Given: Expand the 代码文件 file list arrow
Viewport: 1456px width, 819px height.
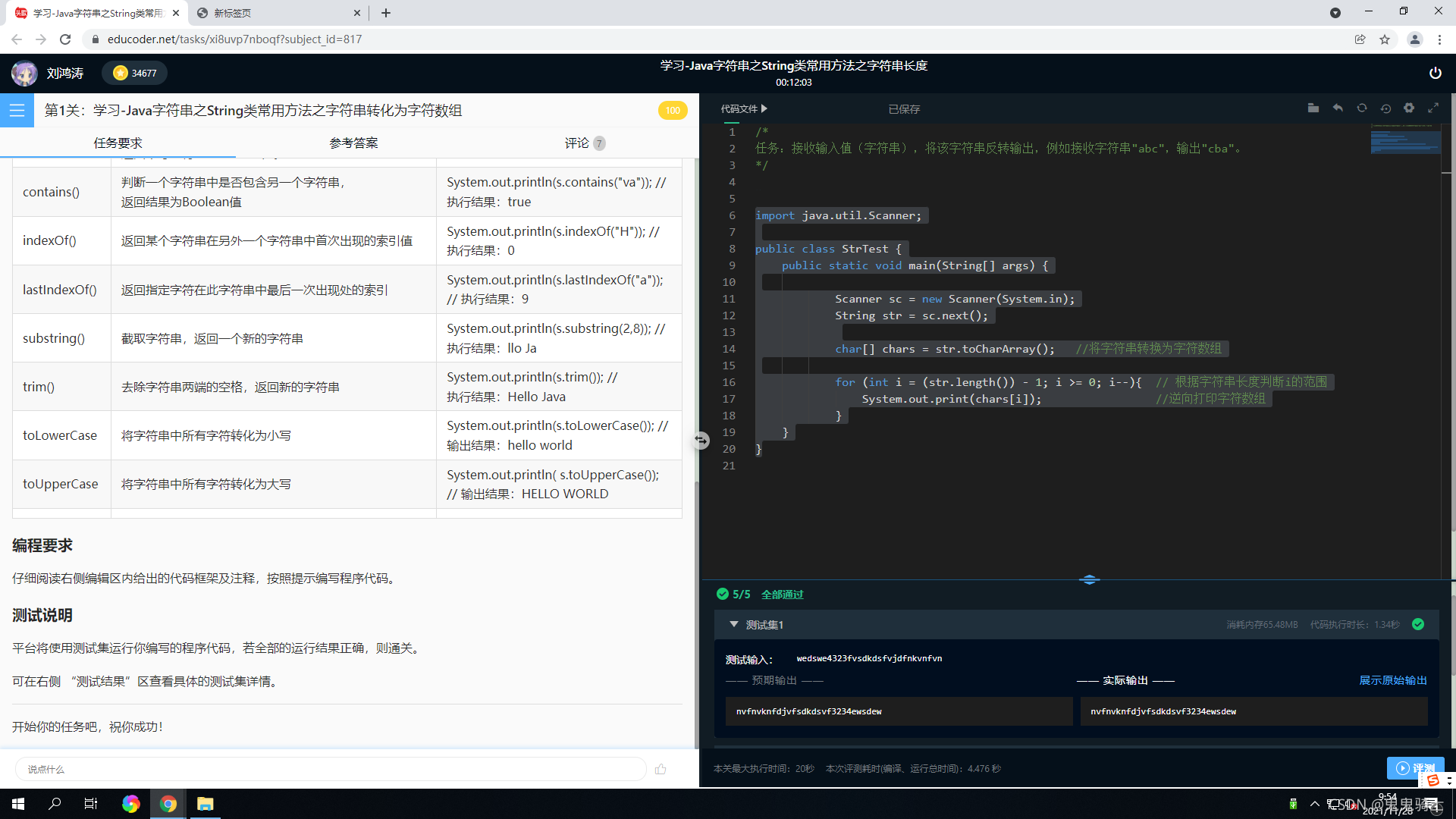Looking at the screenshot, I should point(764,108).
